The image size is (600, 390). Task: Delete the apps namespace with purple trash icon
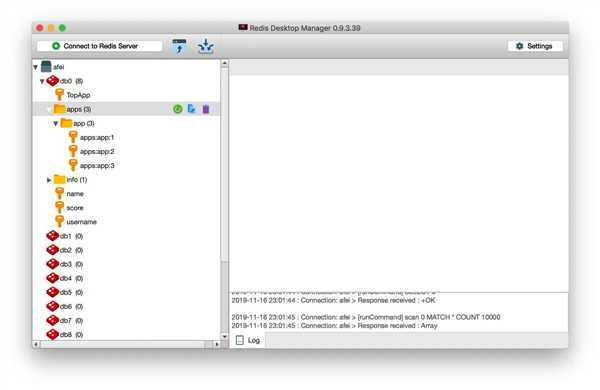[x=206, y=109]
